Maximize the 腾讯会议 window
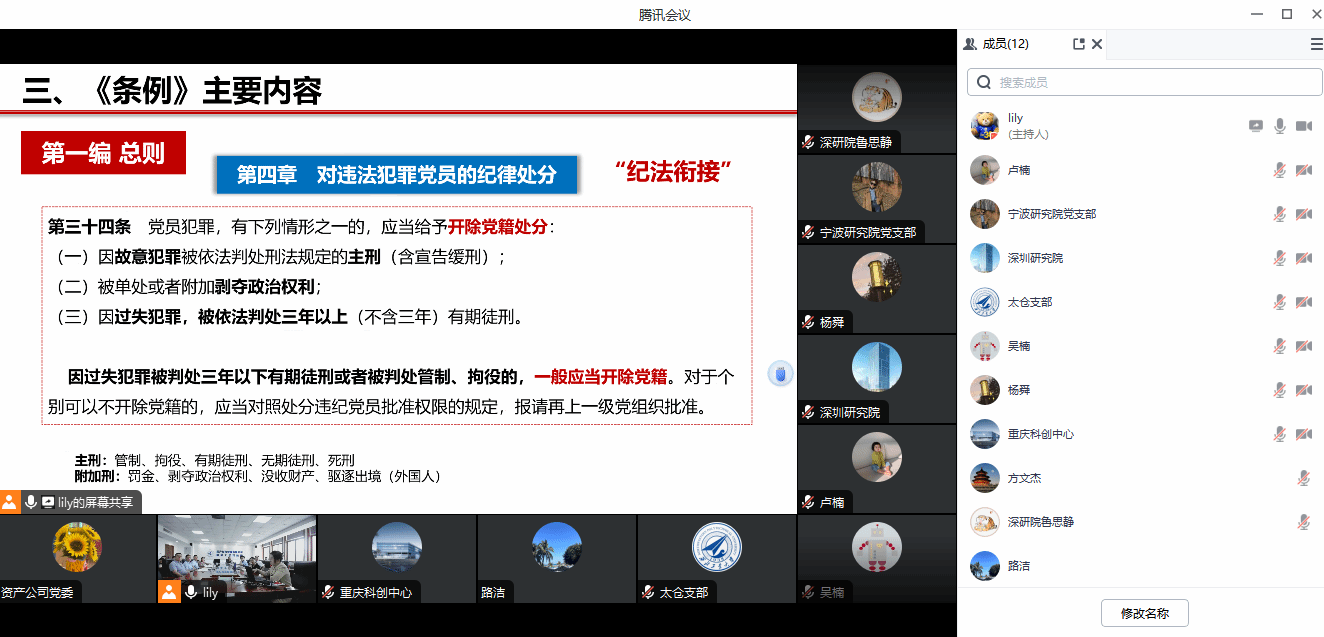Image resolution: width=1324 pixels, height=637 pixels. pyautogui.click(x=1287, y=14)
